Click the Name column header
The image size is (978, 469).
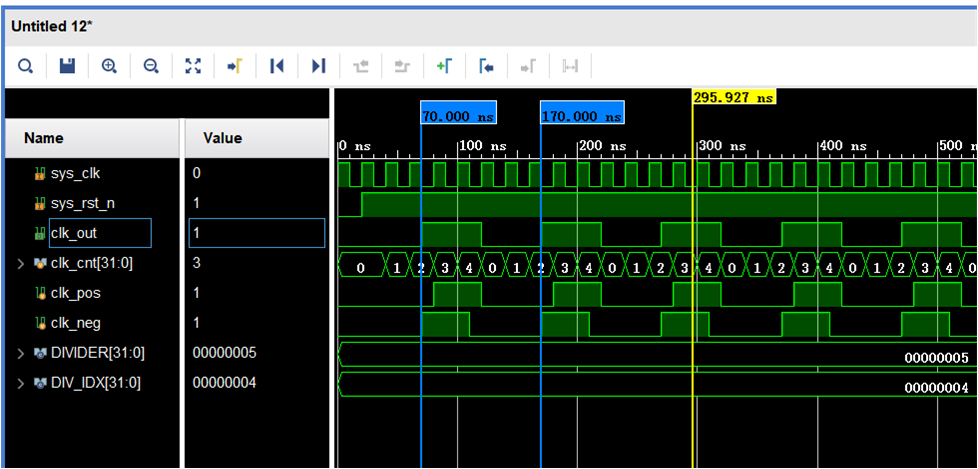tap(44, 138)
